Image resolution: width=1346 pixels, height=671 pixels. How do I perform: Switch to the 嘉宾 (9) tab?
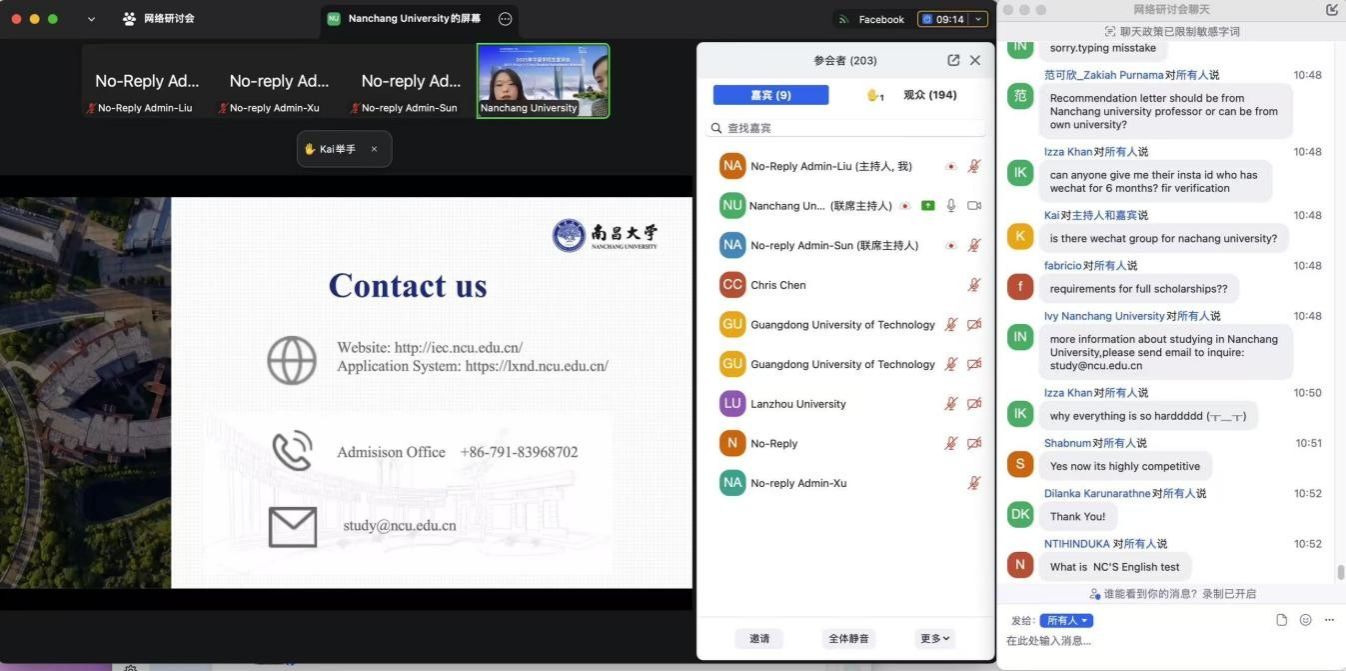(770, 95)
